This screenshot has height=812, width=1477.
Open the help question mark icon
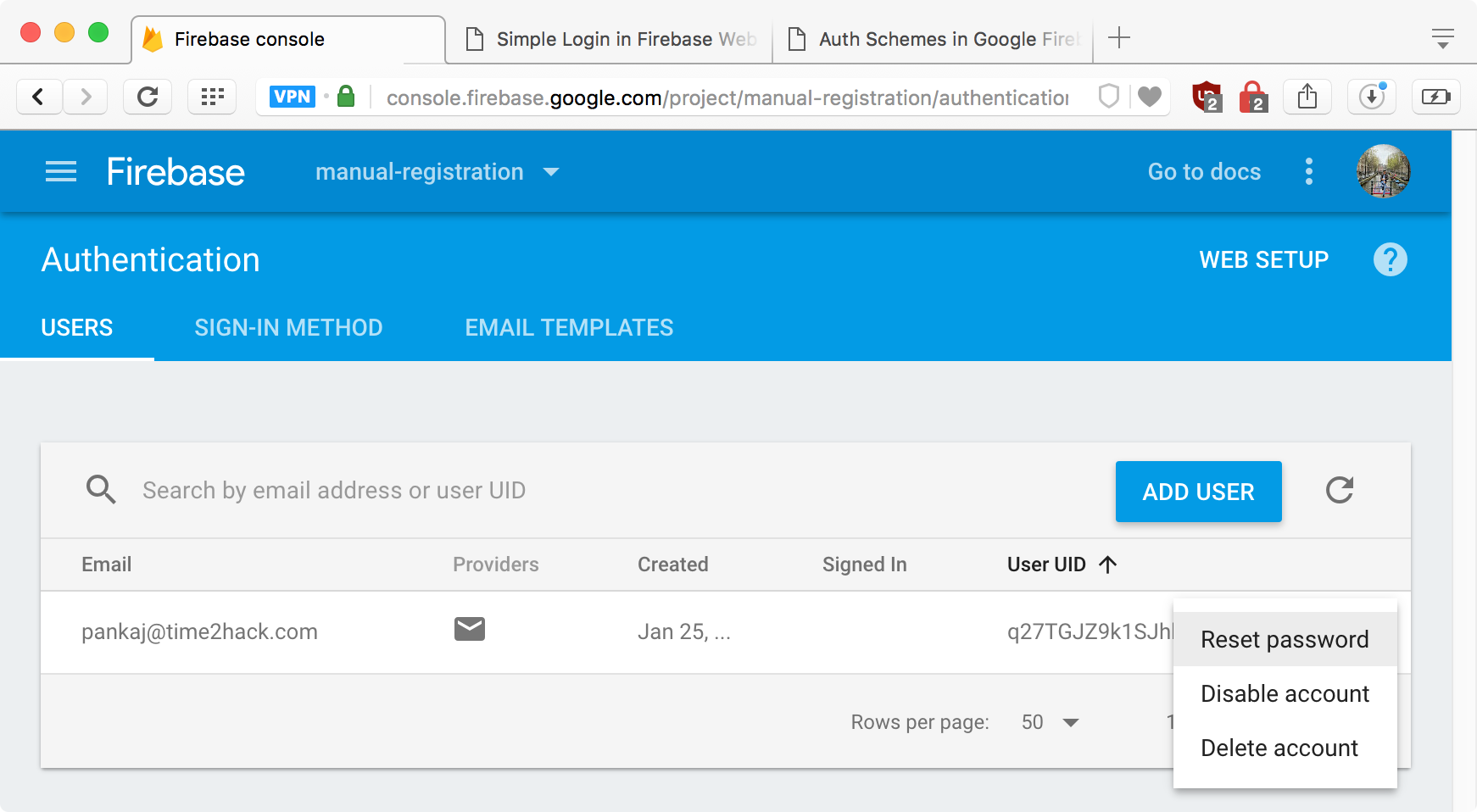(x=1391, y=259)
